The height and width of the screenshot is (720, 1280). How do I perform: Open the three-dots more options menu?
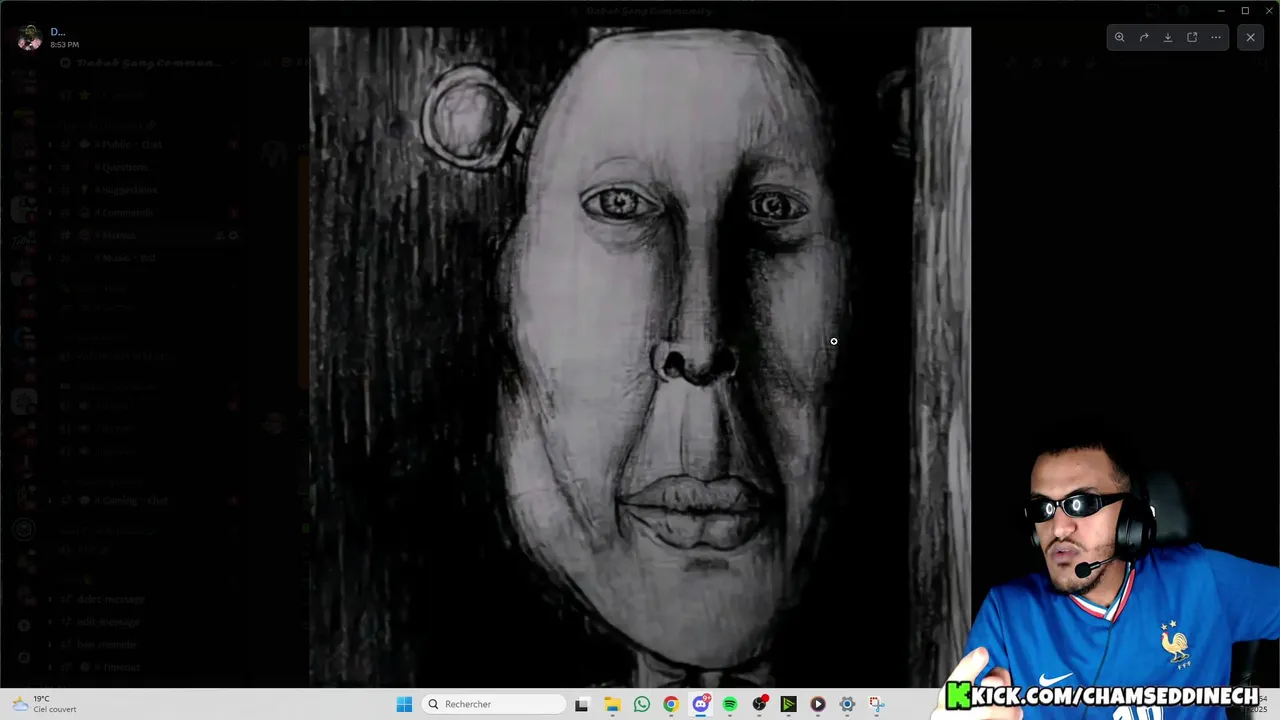pyautogui.click(x=1216, y=38)
